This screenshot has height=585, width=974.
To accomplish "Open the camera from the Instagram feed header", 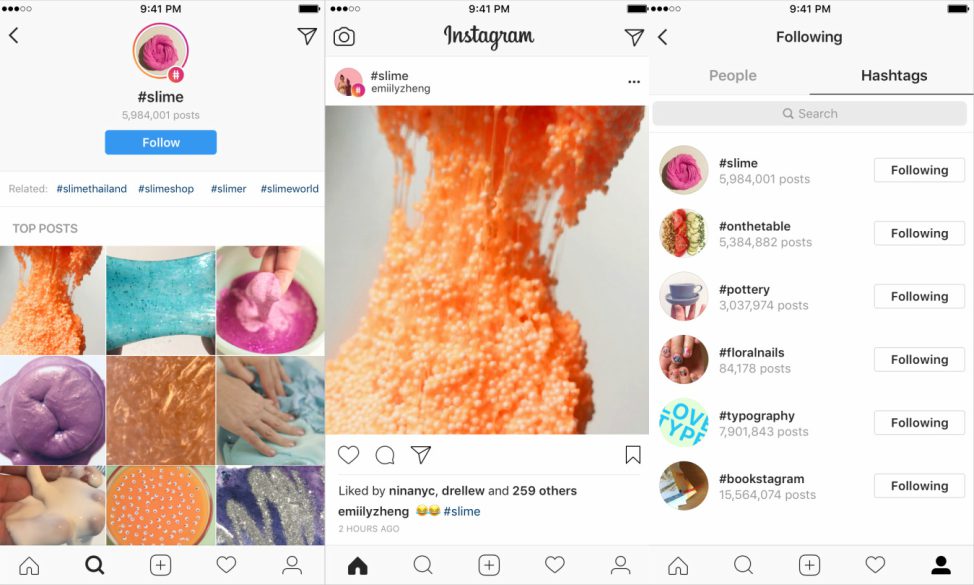I will [x=344, y=37].
